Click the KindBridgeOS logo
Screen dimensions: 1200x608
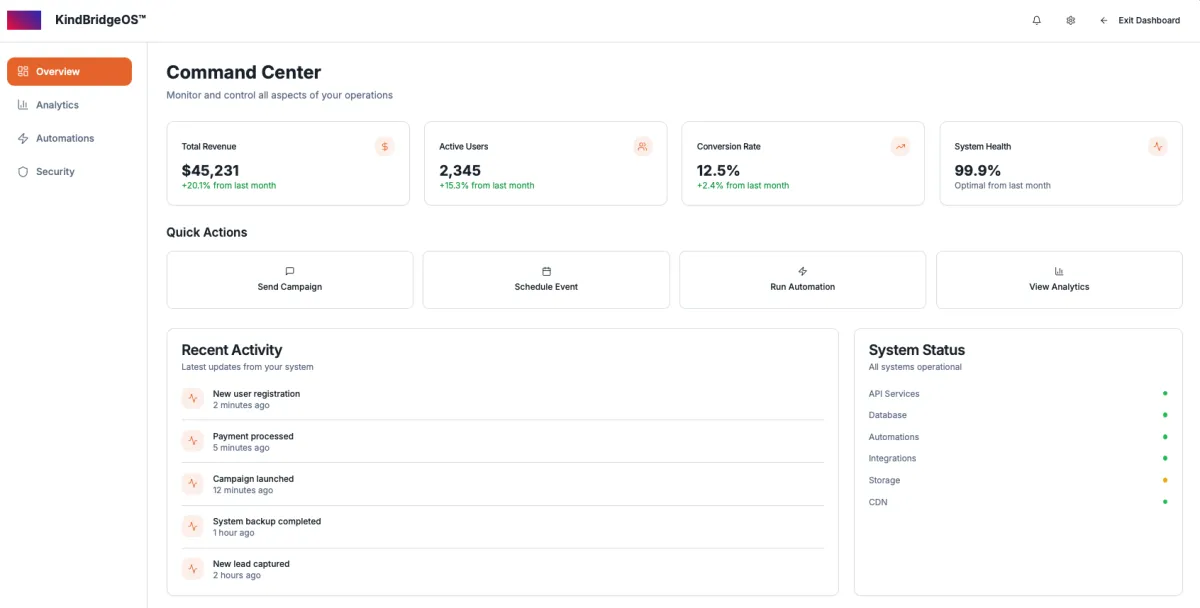click(x=24, y=20)
